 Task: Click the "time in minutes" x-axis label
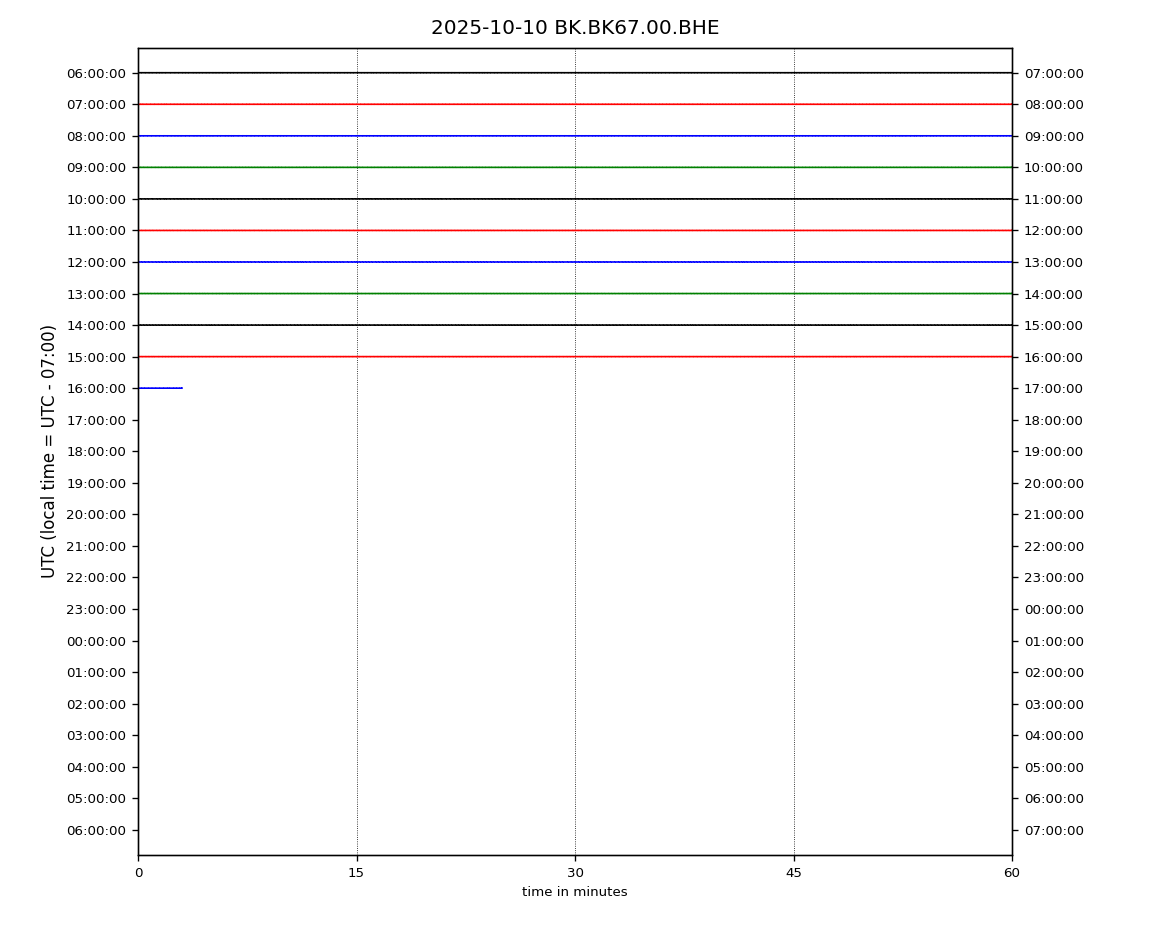575,892
